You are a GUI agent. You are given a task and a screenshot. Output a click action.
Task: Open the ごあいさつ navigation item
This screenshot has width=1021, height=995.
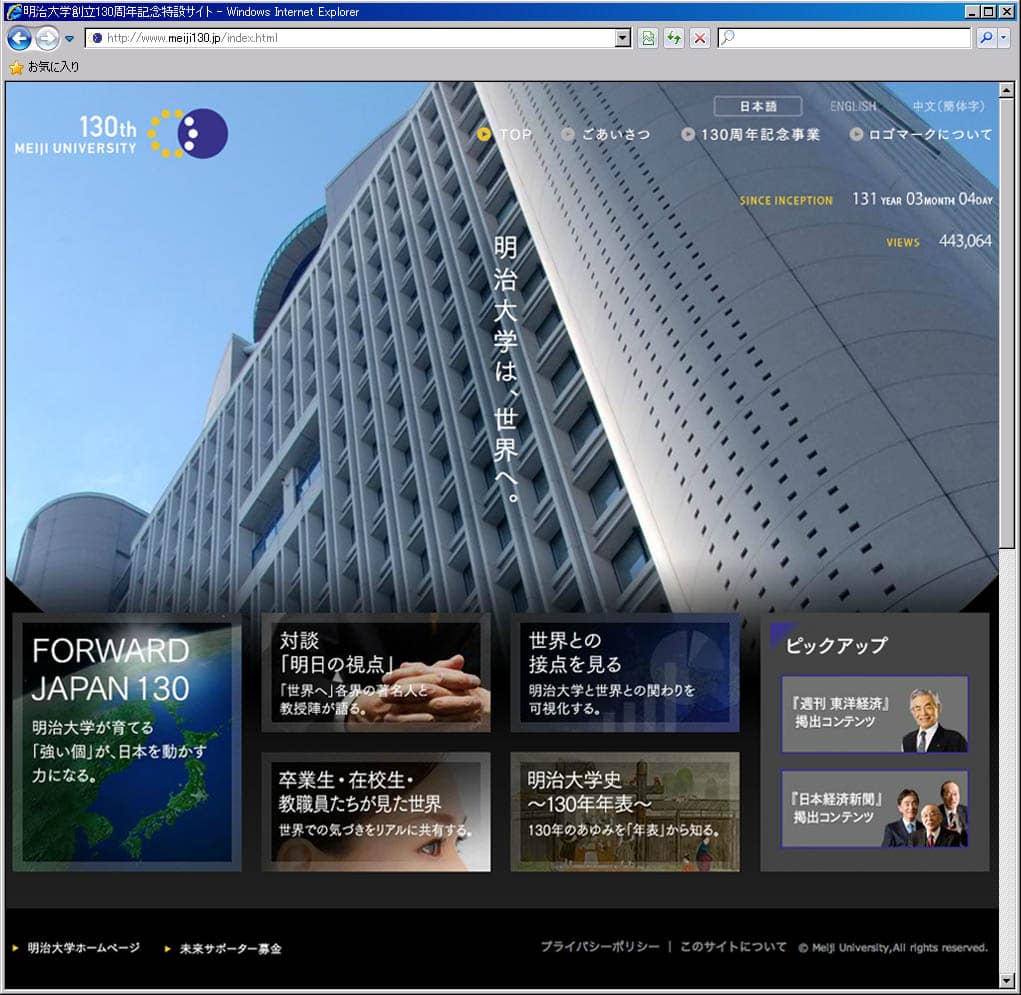point(606,134)
